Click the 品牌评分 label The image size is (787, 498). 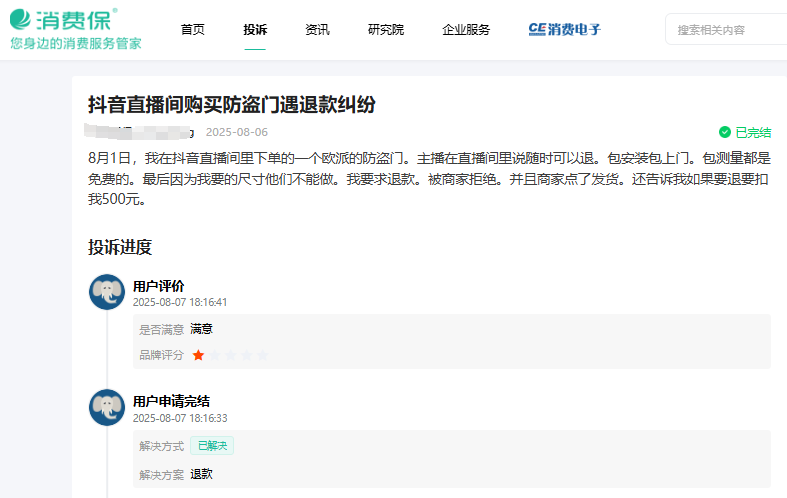[x=162, y=355]
